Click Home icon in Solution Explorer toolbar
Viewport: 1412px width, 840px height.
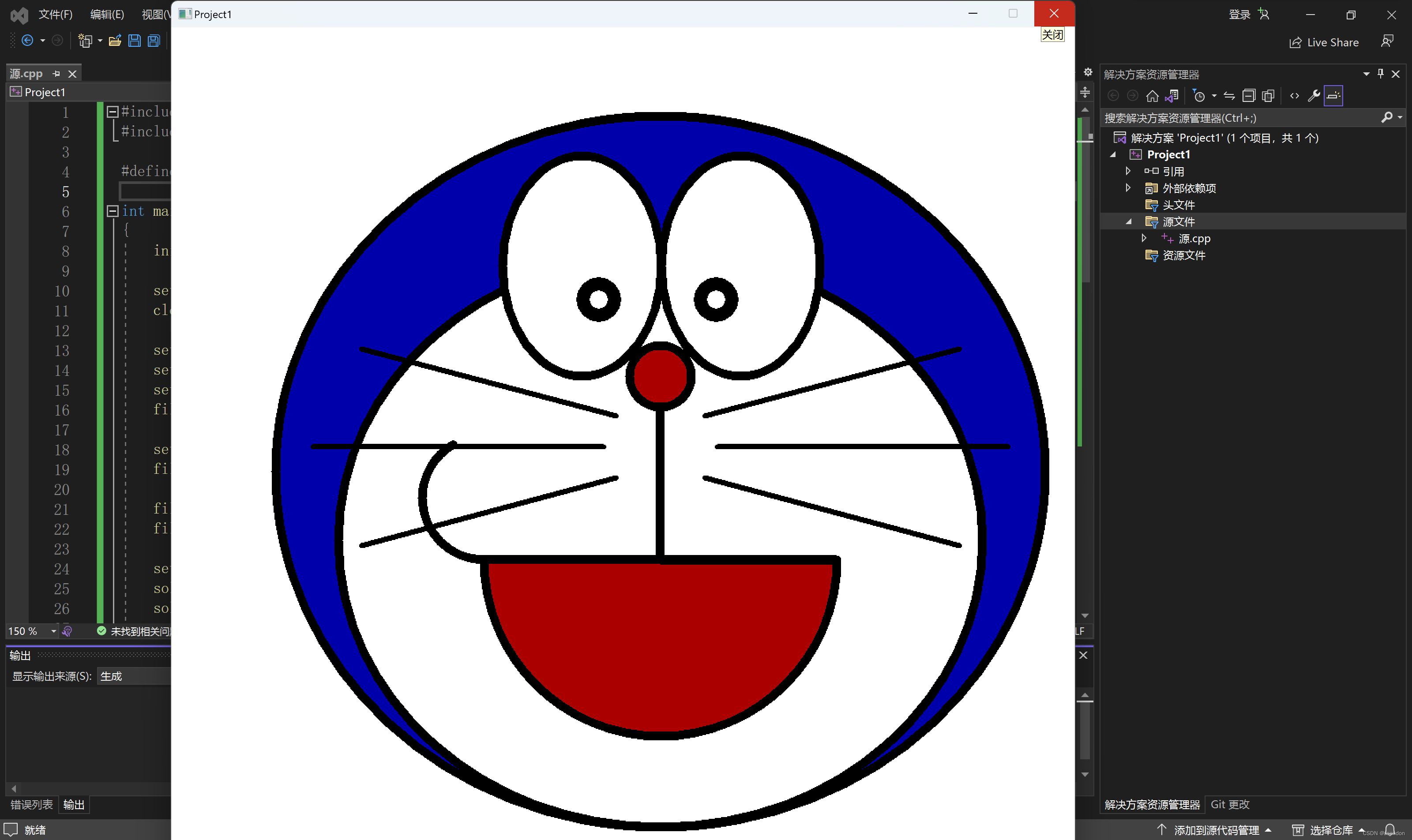(1152, 96)
